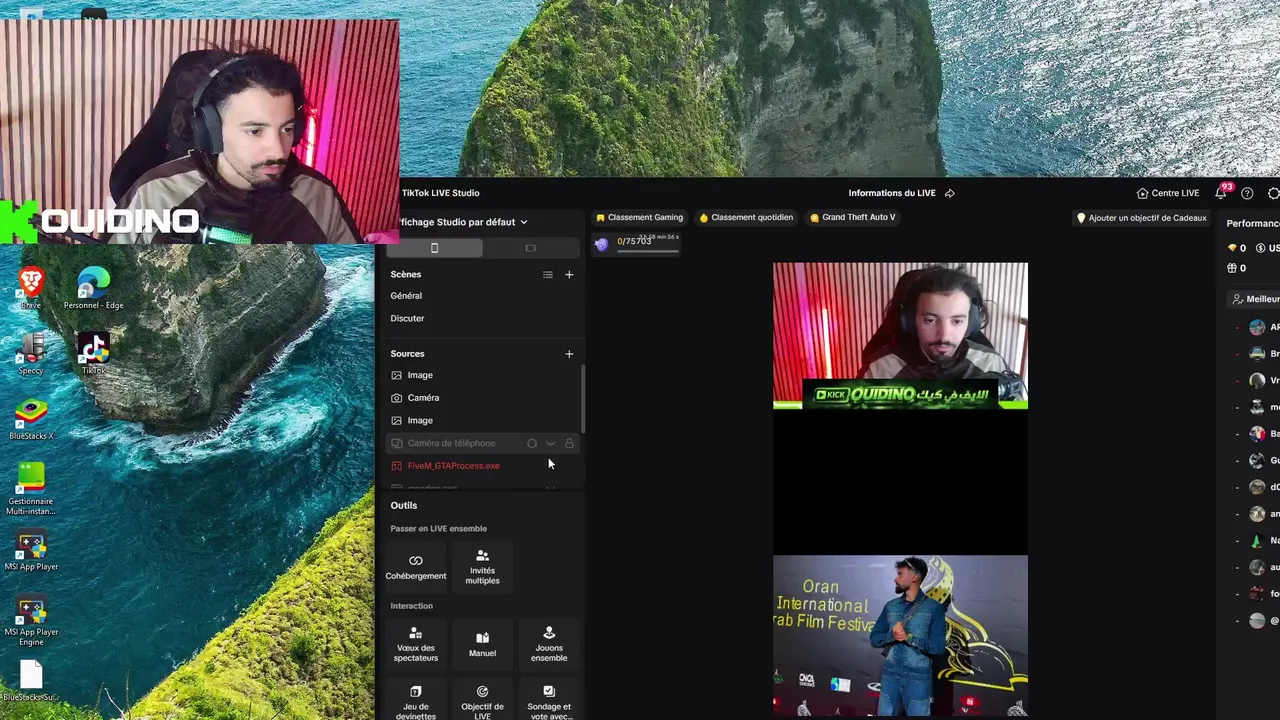Click the Outils section heading
The width and height of the screenshot is (1280, 720).
coord(404,506)
